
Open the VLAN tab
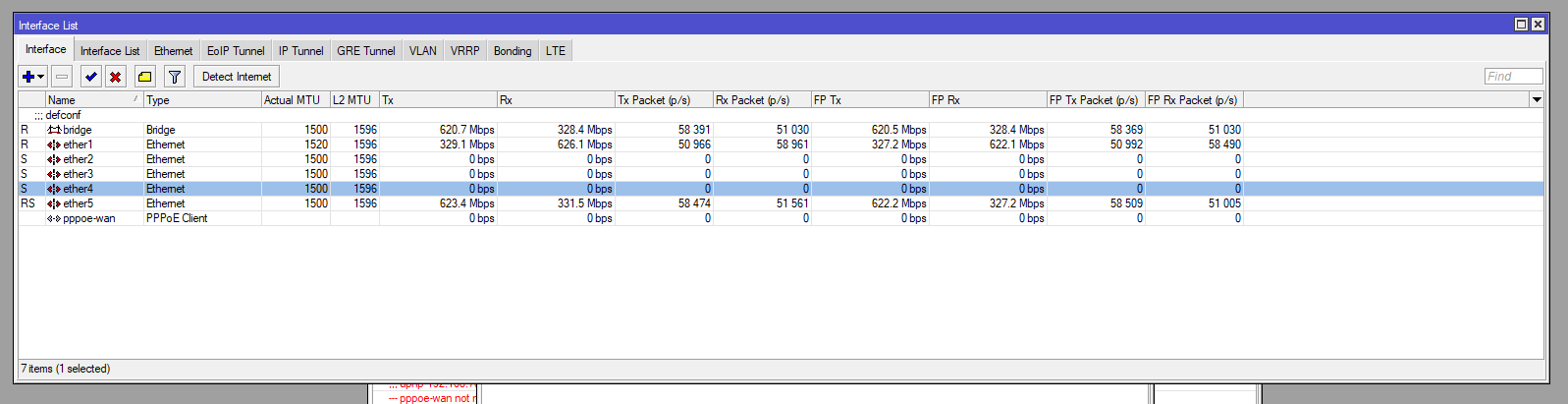pyautogui.click(x=423, y=51)
